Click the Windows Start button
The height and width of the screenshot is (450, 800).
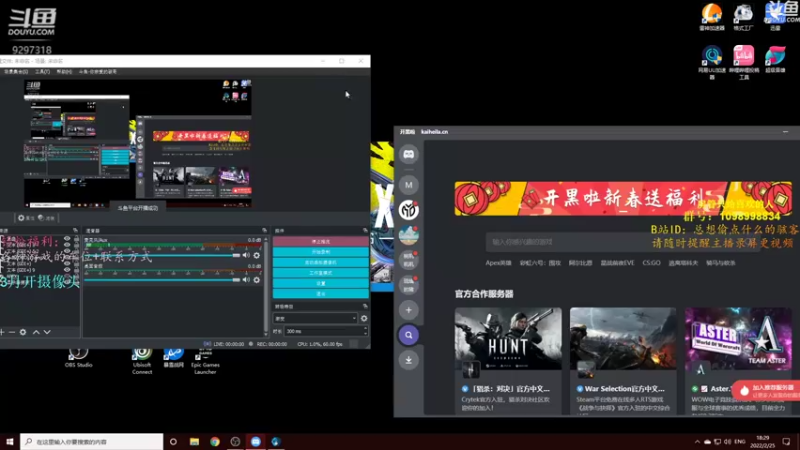10,441
